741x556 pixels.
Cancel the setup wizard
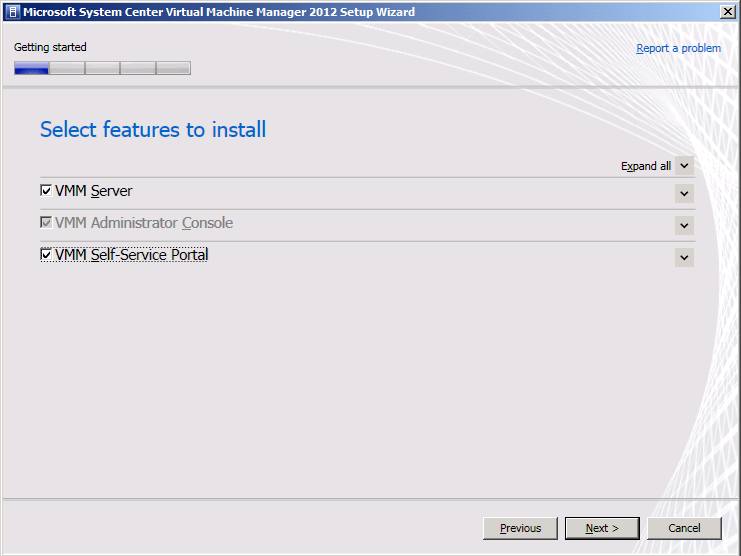pos(684,528)
